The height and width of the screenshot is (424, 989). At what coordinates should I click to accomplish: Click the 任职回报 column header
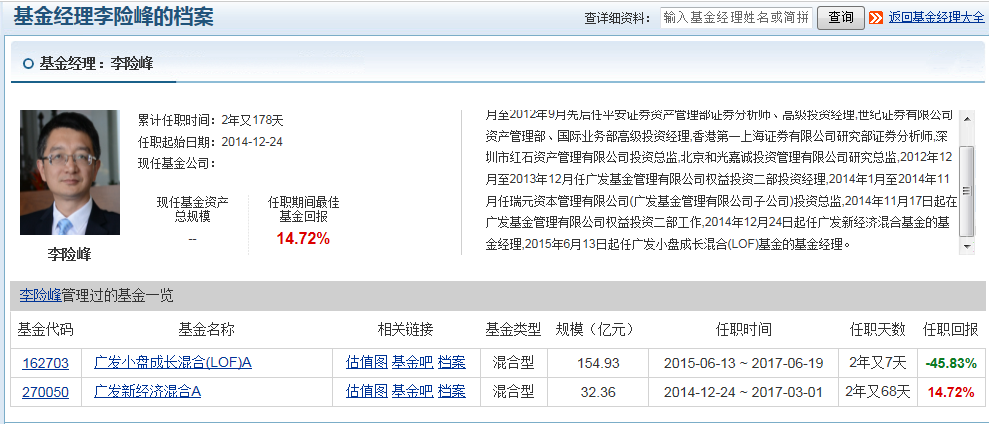(x=951, y=329)
